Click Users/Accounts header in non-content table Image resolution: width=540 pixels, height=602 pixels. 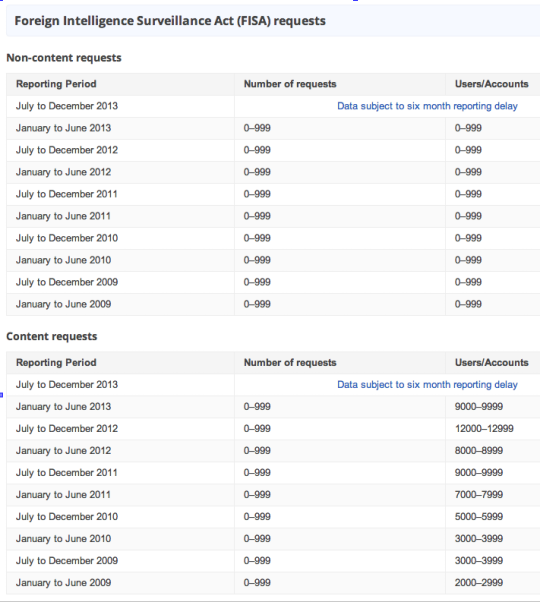coord(492,84)
